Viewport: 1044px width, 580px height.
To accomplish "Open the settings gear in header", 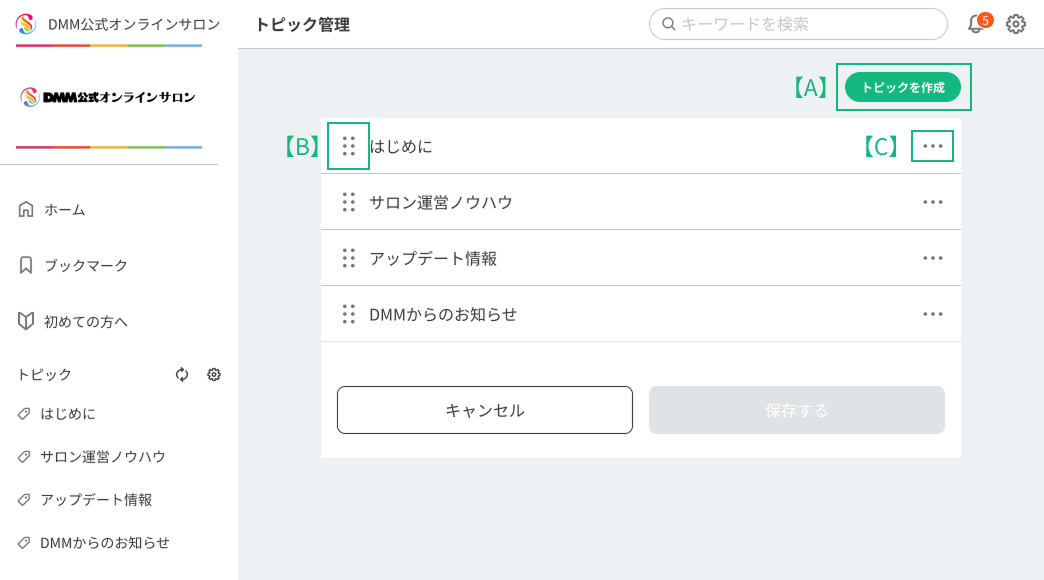I will point(1016,24).
